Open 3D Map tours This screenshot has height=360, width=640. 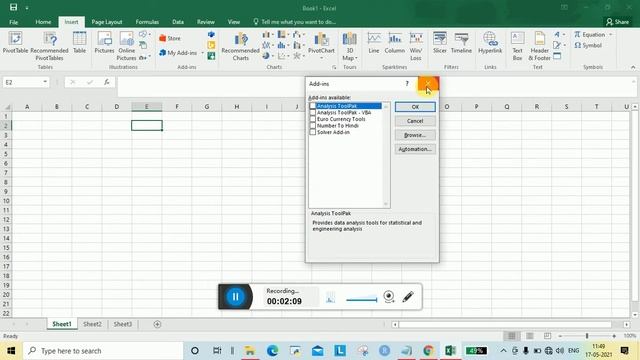coord(349,46)
